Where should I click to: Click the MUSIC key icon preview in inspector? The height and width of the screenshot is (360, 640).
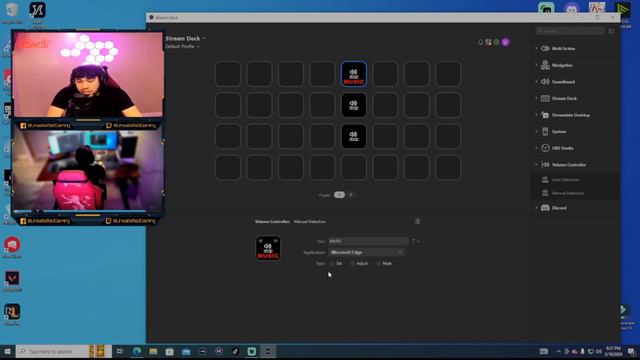(268, 248)
